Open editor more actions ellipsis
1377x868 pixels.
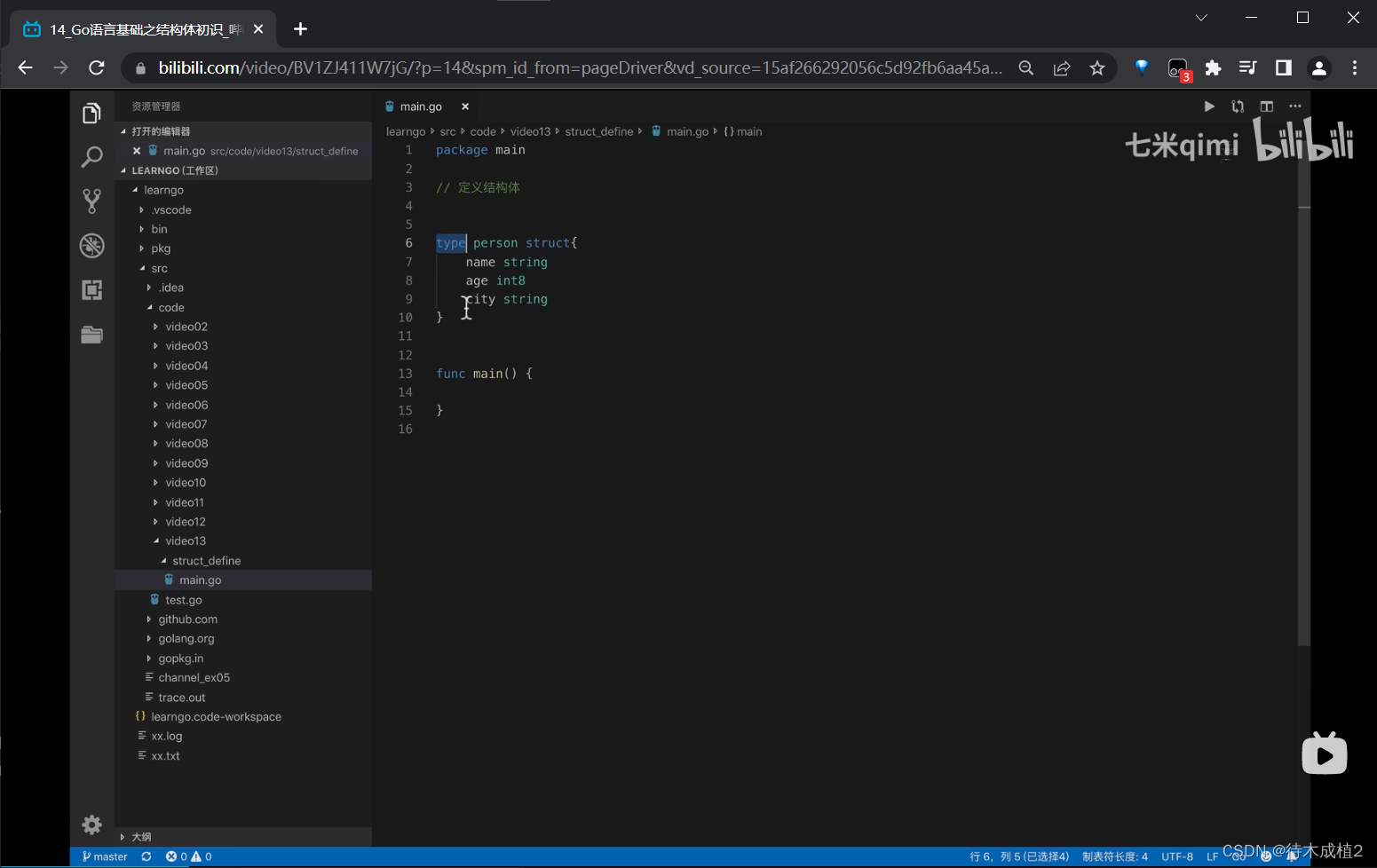pos(1295,107)
